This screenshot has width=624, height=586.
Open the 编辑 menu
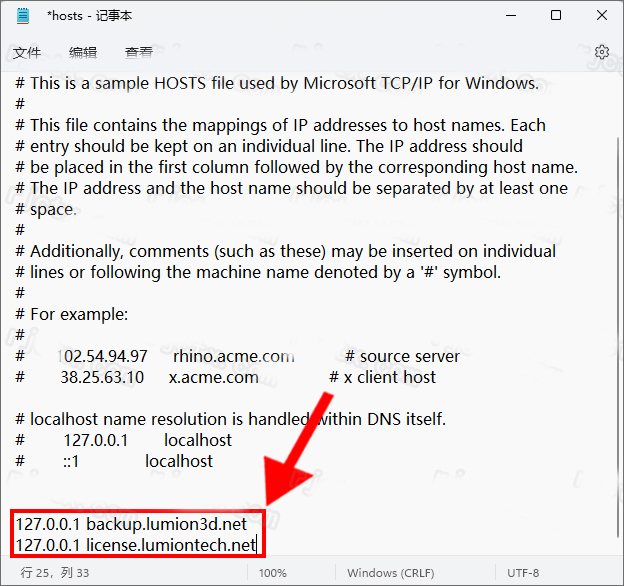pos(83,53)
